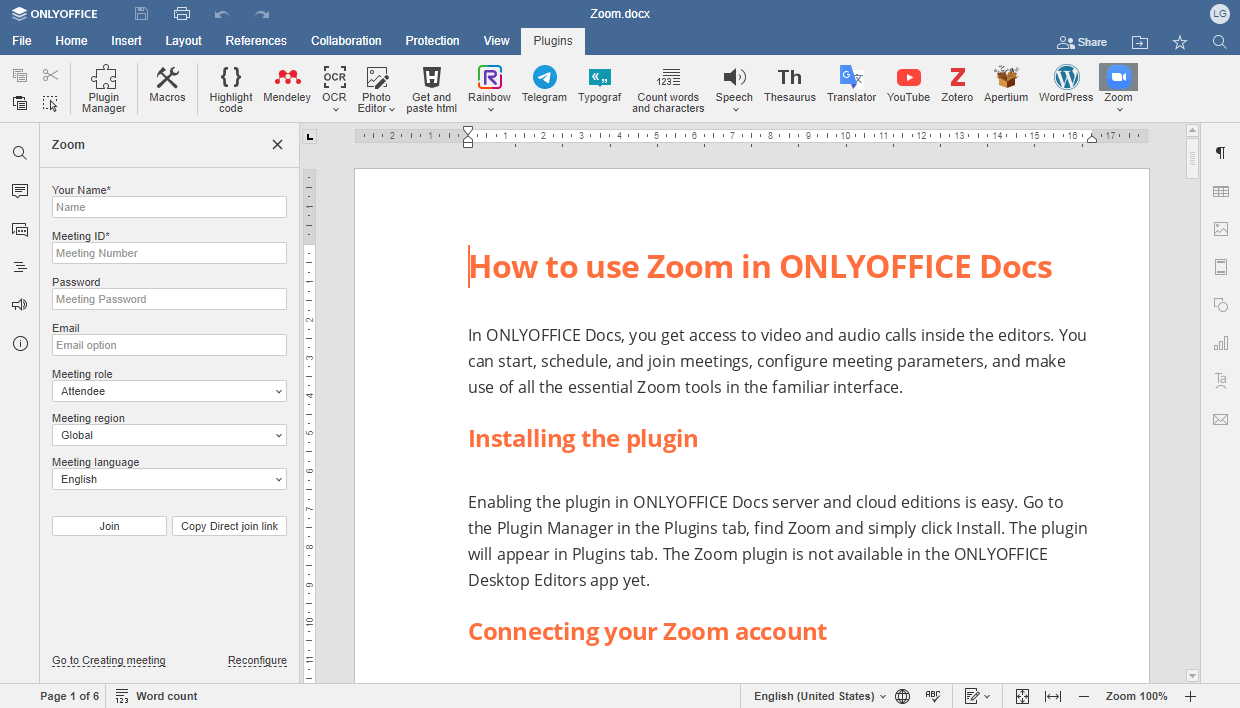Open the OCR plugin dropdown arrow
The width and height of the screenshot is (1240, 708).
pyautogui.click(x=335, y=110)
